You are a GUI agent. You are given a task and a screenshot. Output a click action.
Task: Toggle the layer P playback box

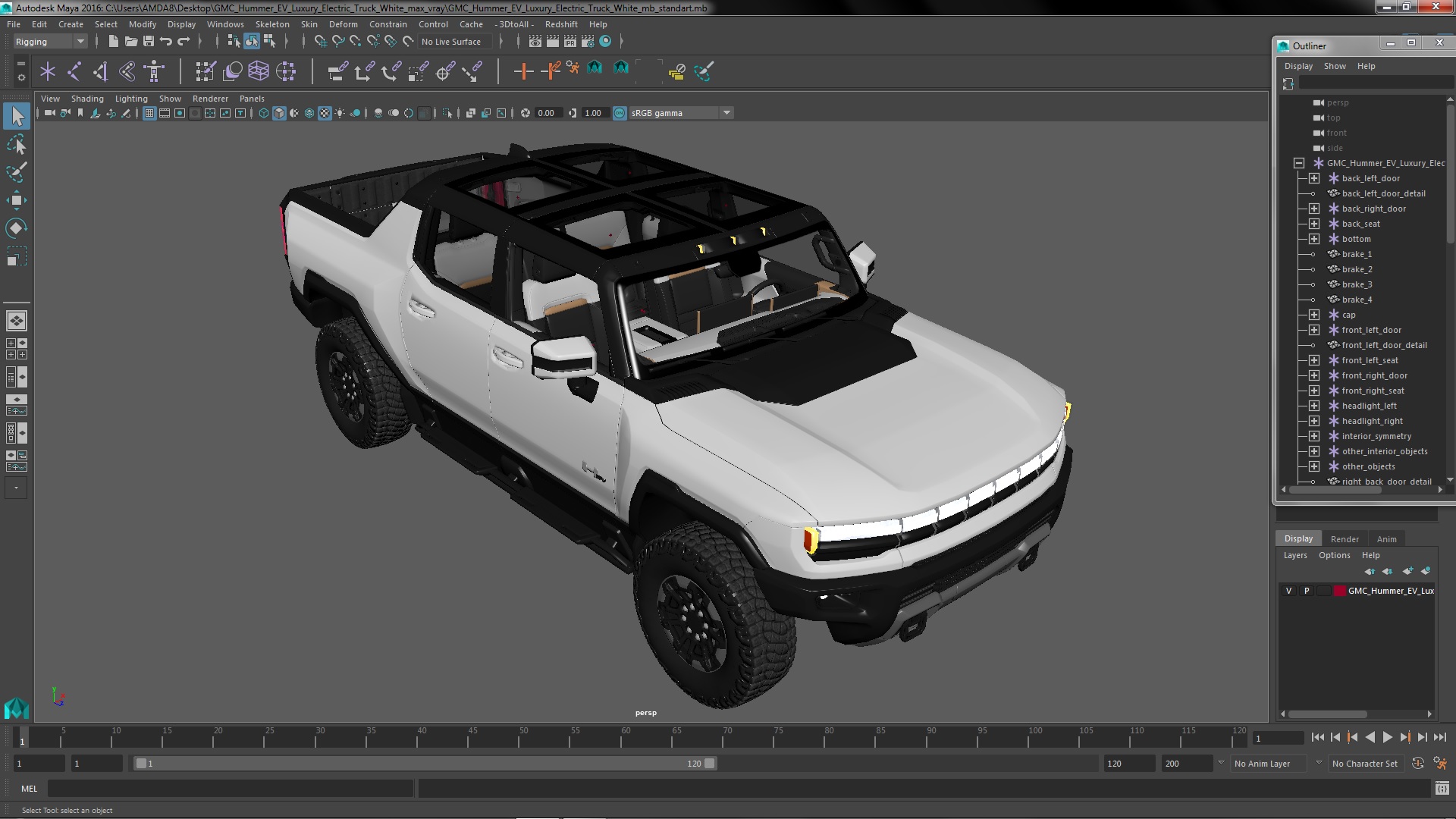pyautogui.click(x=1306, y=591)
